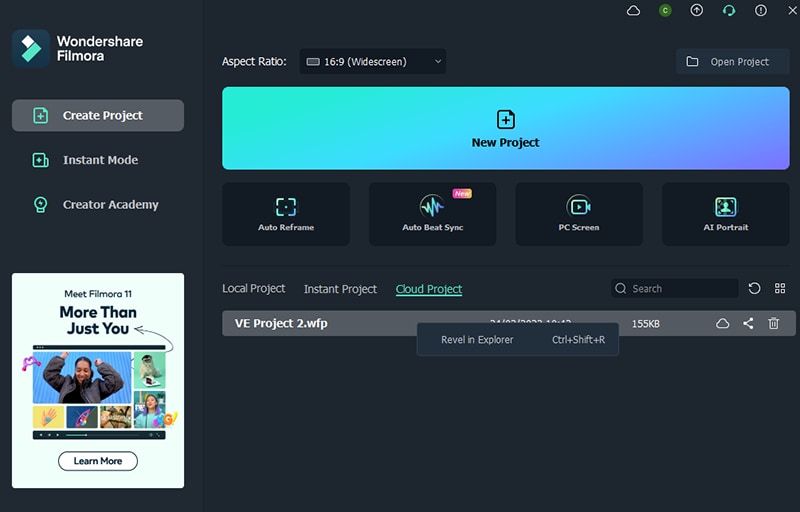Click the cloud icon on VE Project 2 row

(722, 323)
